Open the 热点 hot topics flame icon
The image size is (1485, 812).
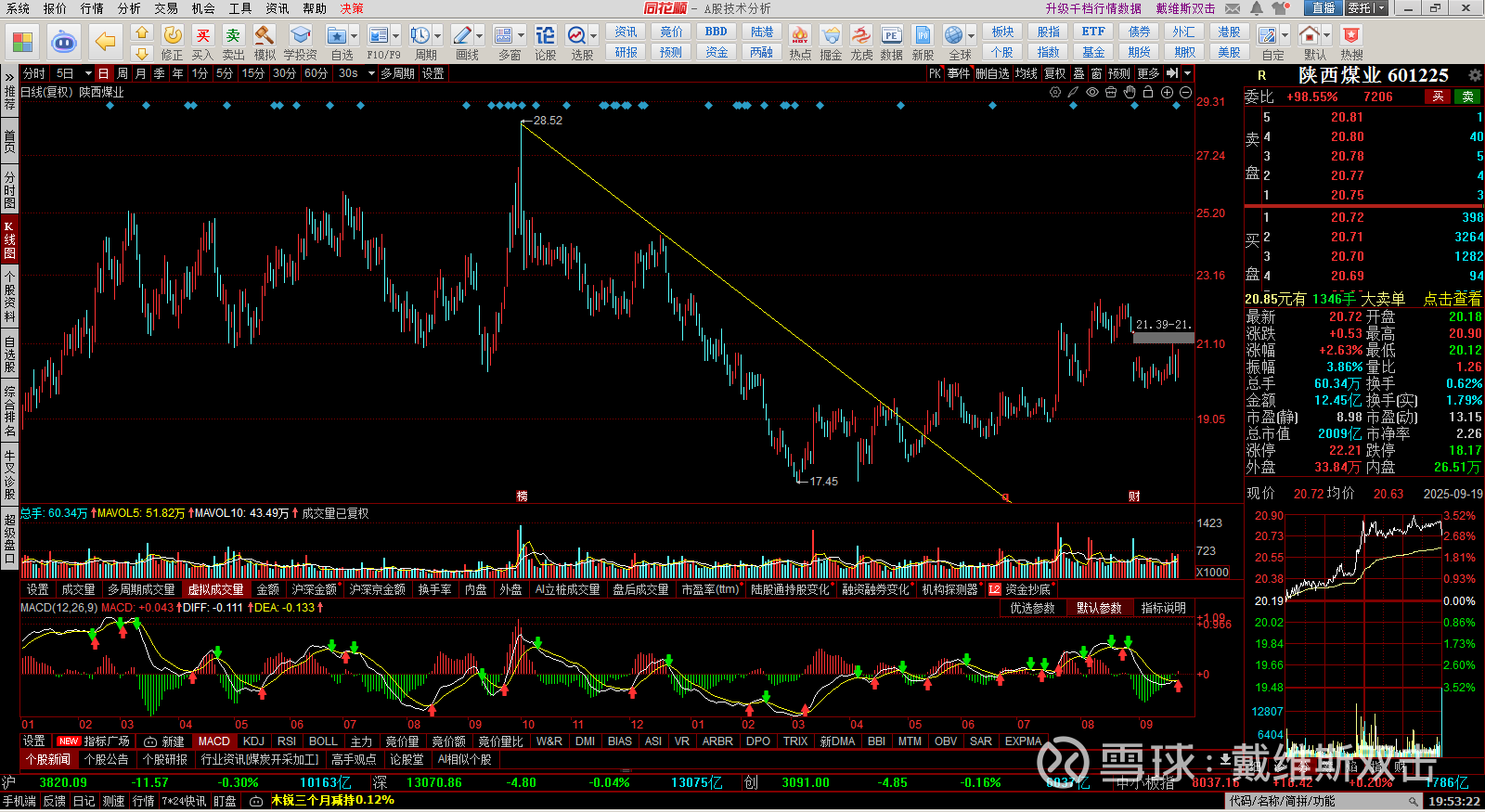[x=800, y=35]
